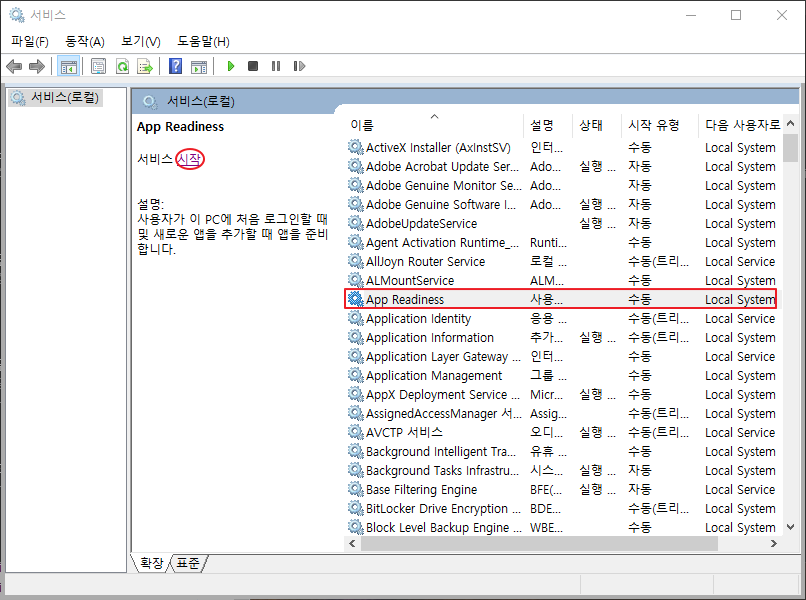Toggle the console tree pane icon
The width and height of the screenshot is (806, 600).
pos(68,66)
